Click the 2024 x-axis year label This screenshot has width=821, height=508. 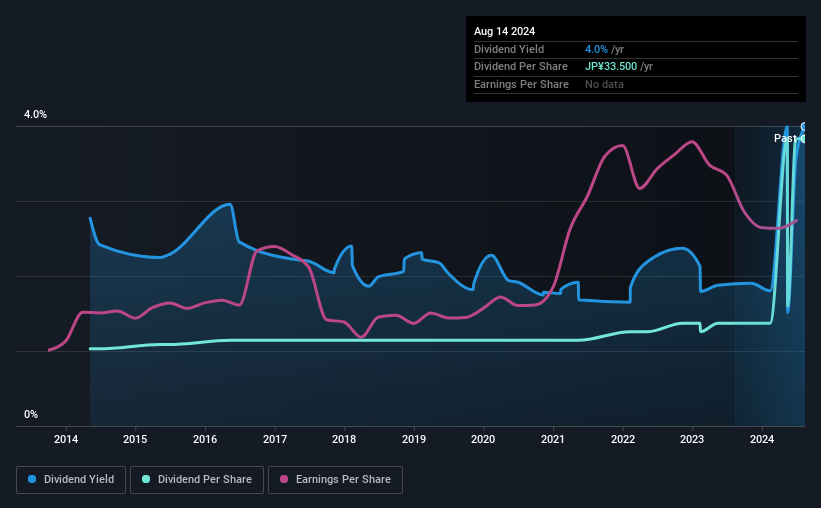point(762,439)
